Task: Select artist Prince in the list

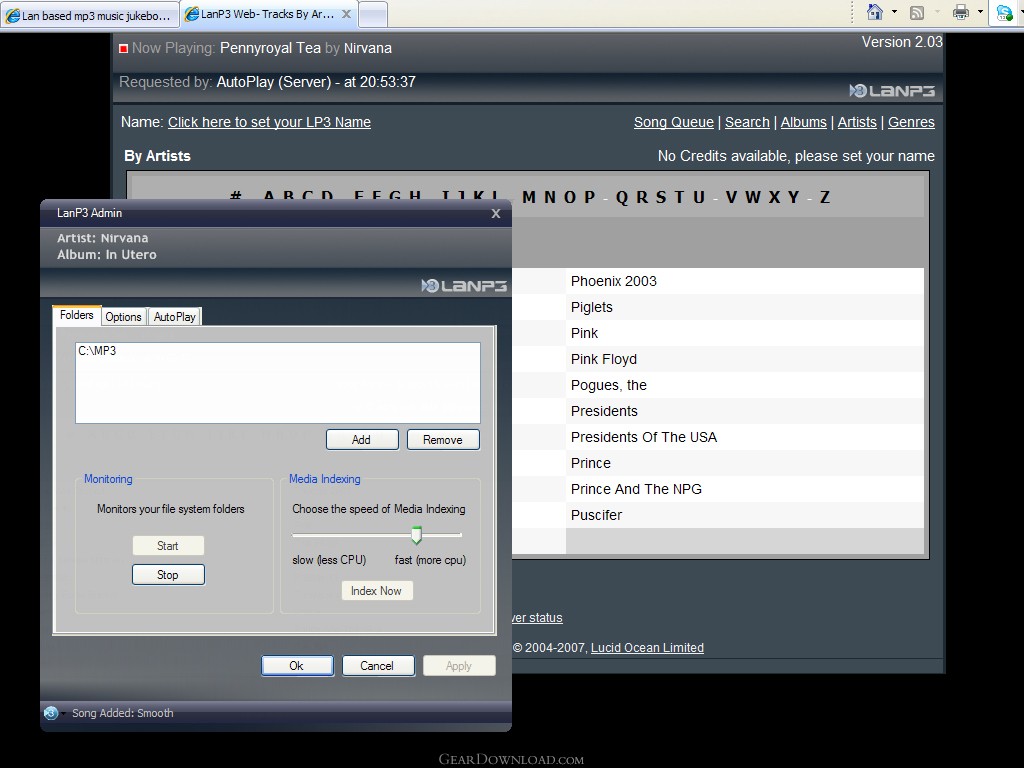Action: coord(590,463)
